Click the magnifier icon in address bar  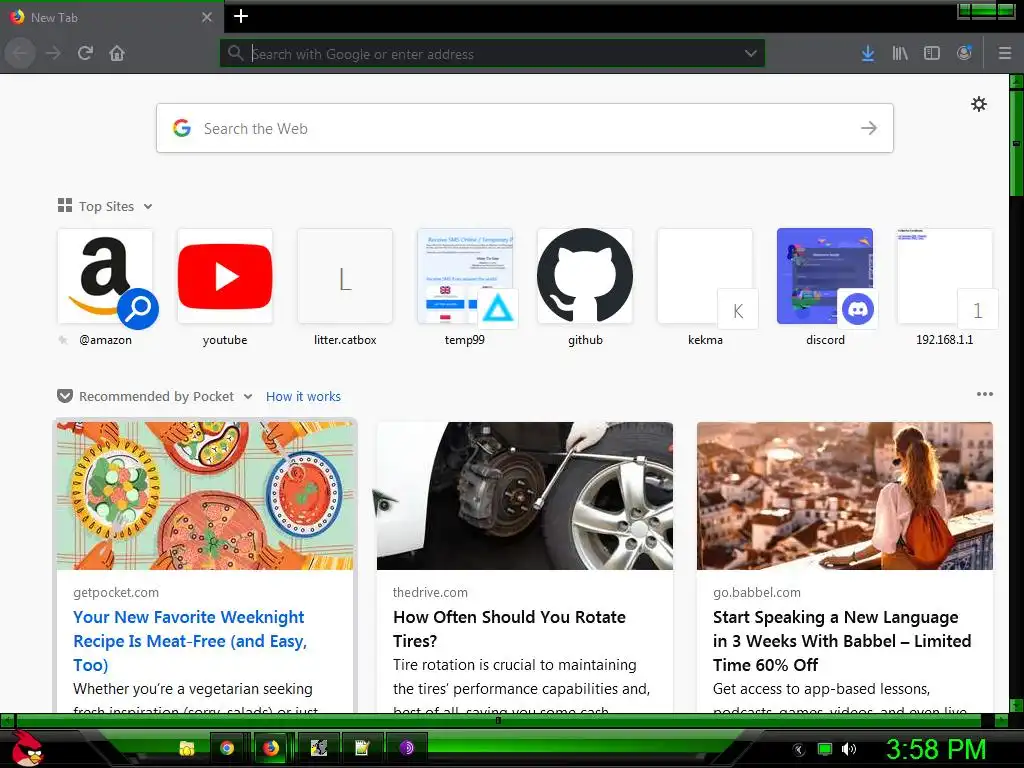[235, 53]
